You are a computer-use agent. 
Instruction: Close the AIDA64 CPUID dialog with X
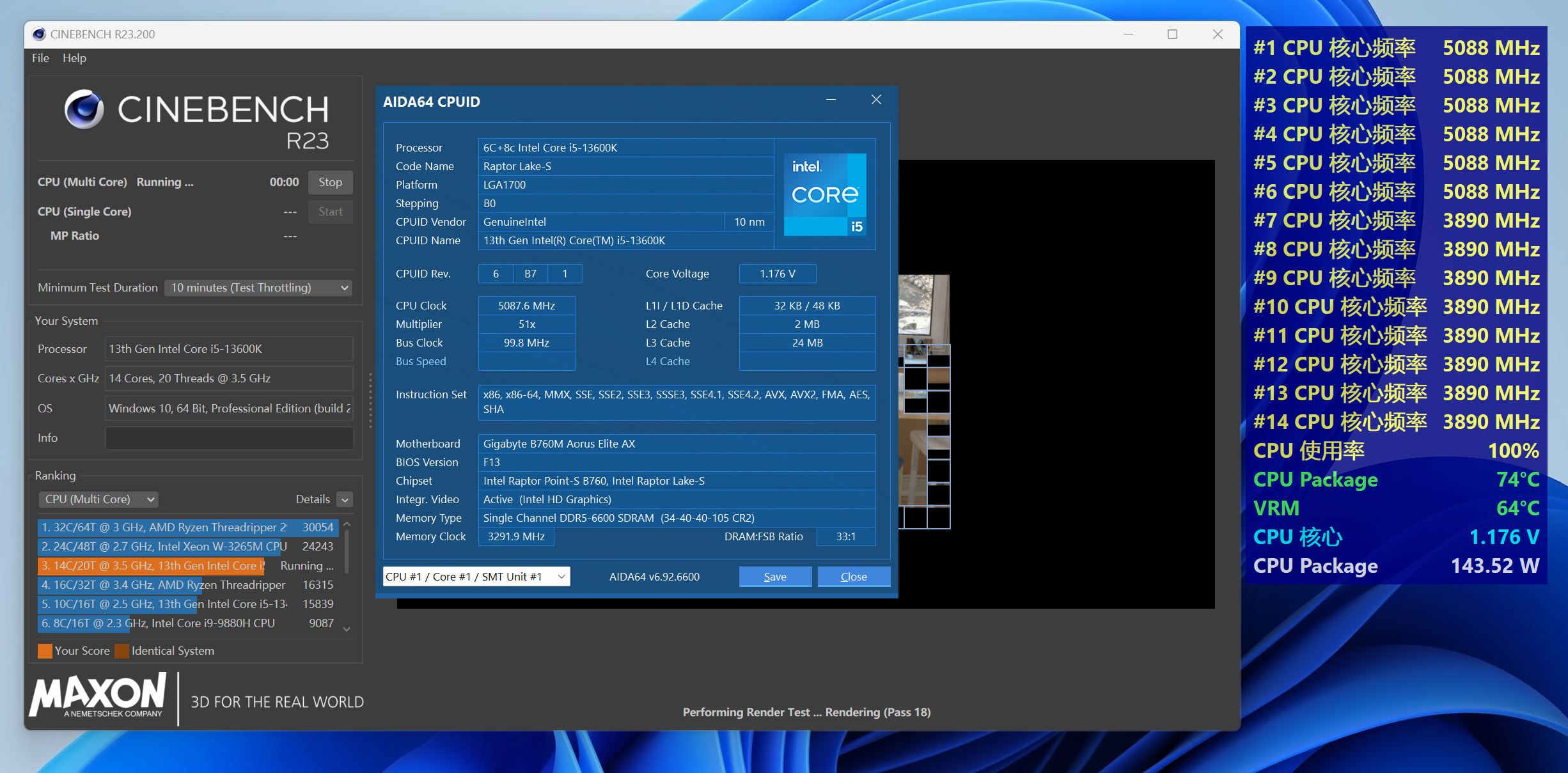point(876,100)
